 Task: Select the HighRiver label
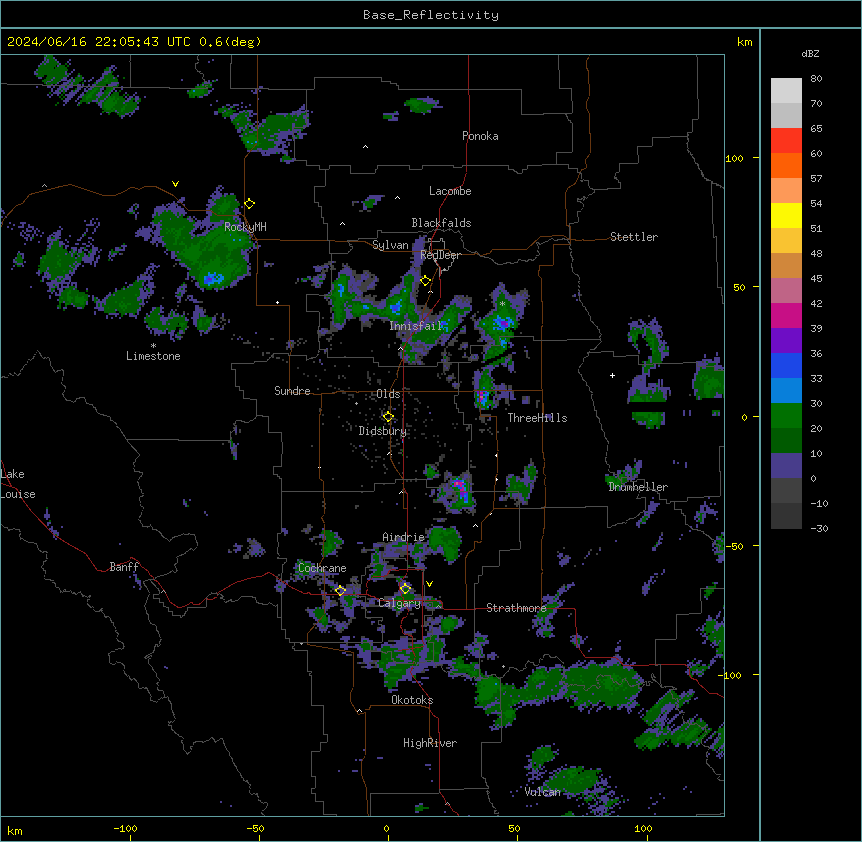430,743
